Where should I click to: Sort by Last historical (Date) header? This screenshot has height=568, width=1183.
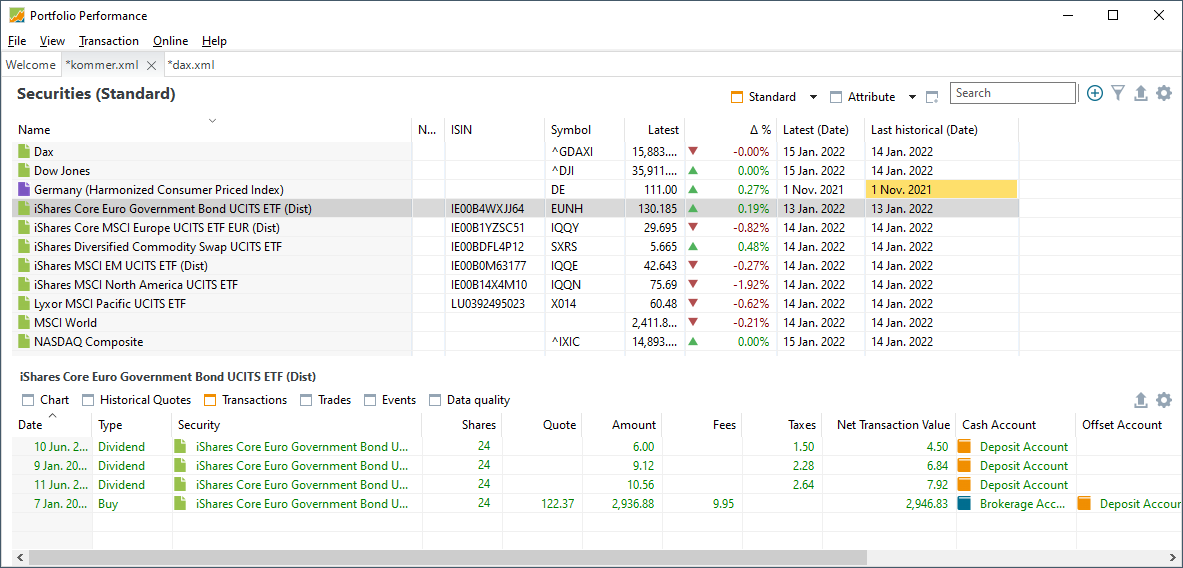(x=941, y=130)
